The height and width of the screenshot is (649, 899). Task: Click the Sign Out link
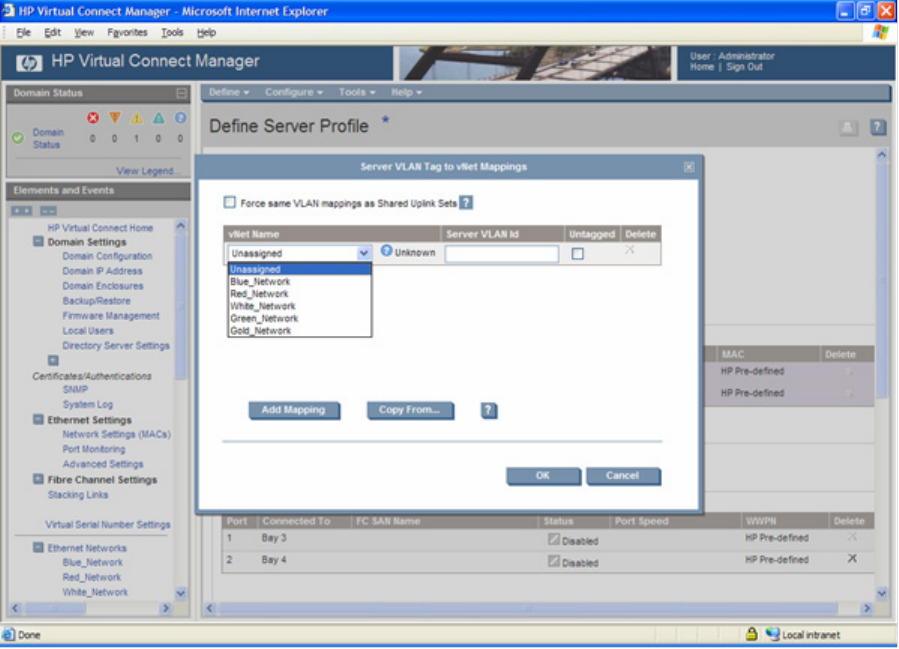(x=744, y=67)
